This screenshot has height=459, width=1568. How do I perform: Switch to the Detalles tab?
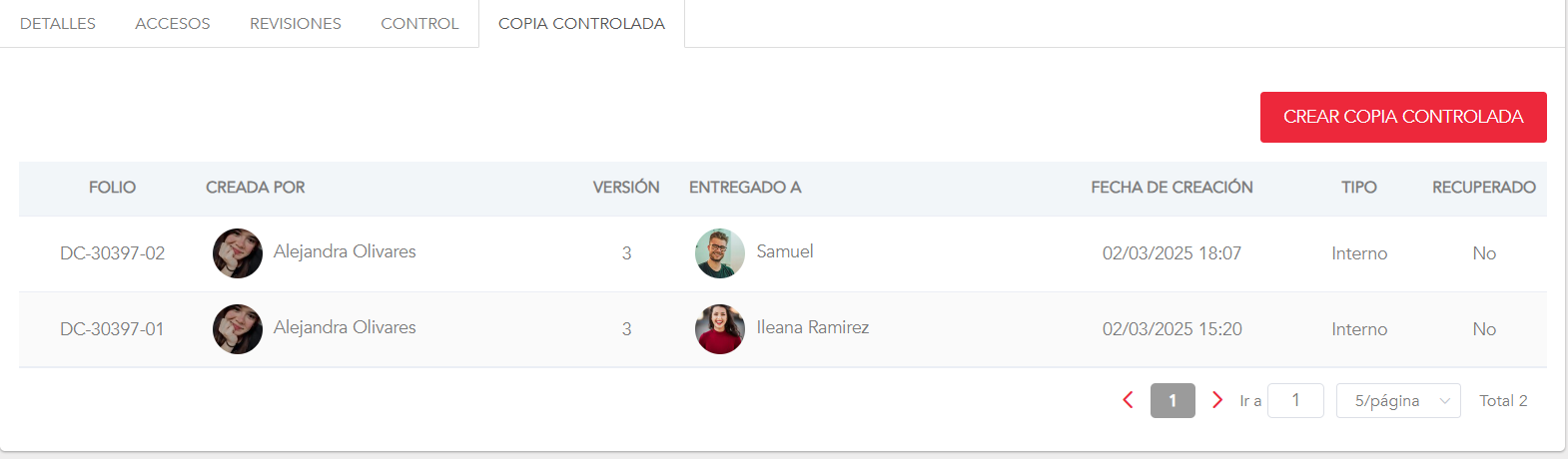pos(58,23)
